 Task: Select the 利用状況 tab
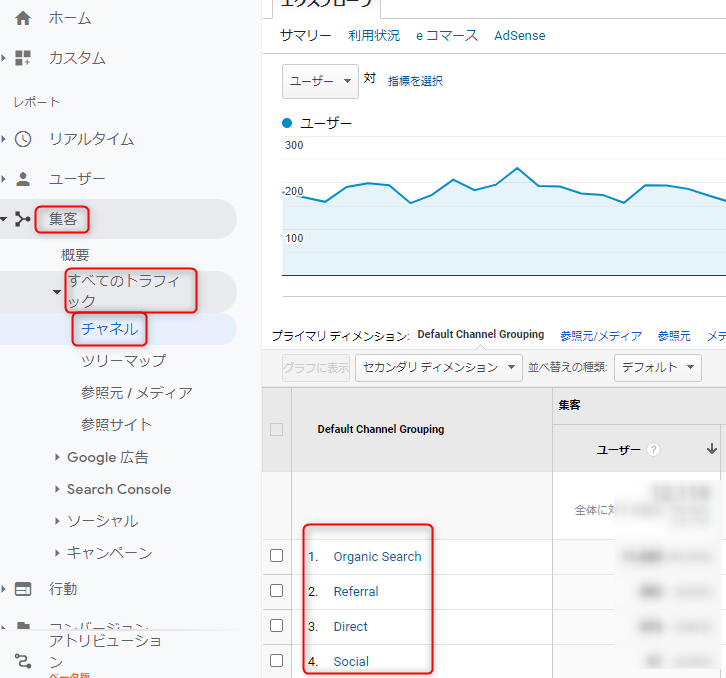pyautogui.click(x=374, y=36)
